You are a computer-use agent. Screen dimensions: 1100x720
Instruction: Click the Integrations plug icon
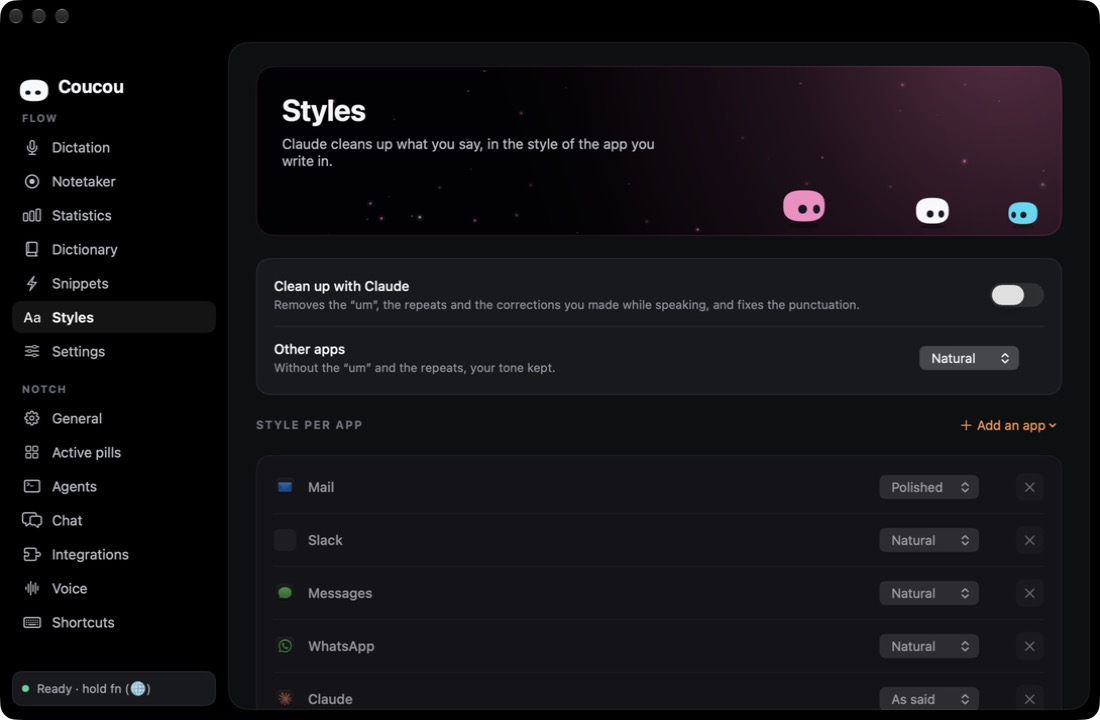coord(32,554)
